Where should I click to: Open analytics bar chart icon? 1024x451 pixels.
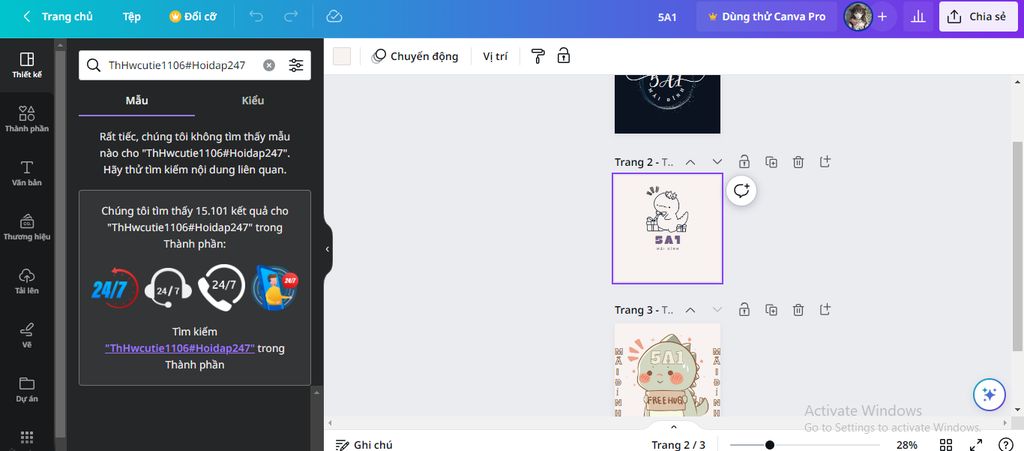(x=918, y=16)
